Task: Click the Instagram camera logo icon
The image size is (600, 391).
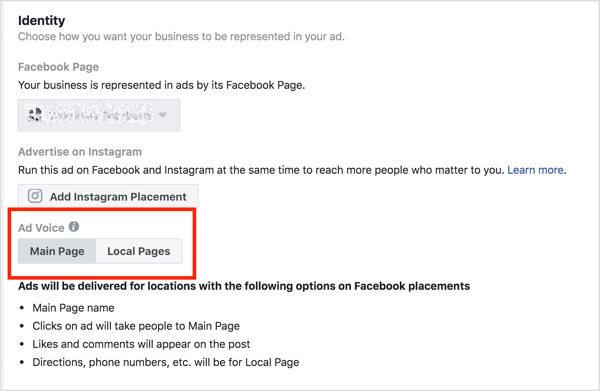Action: tap(35, 196)
